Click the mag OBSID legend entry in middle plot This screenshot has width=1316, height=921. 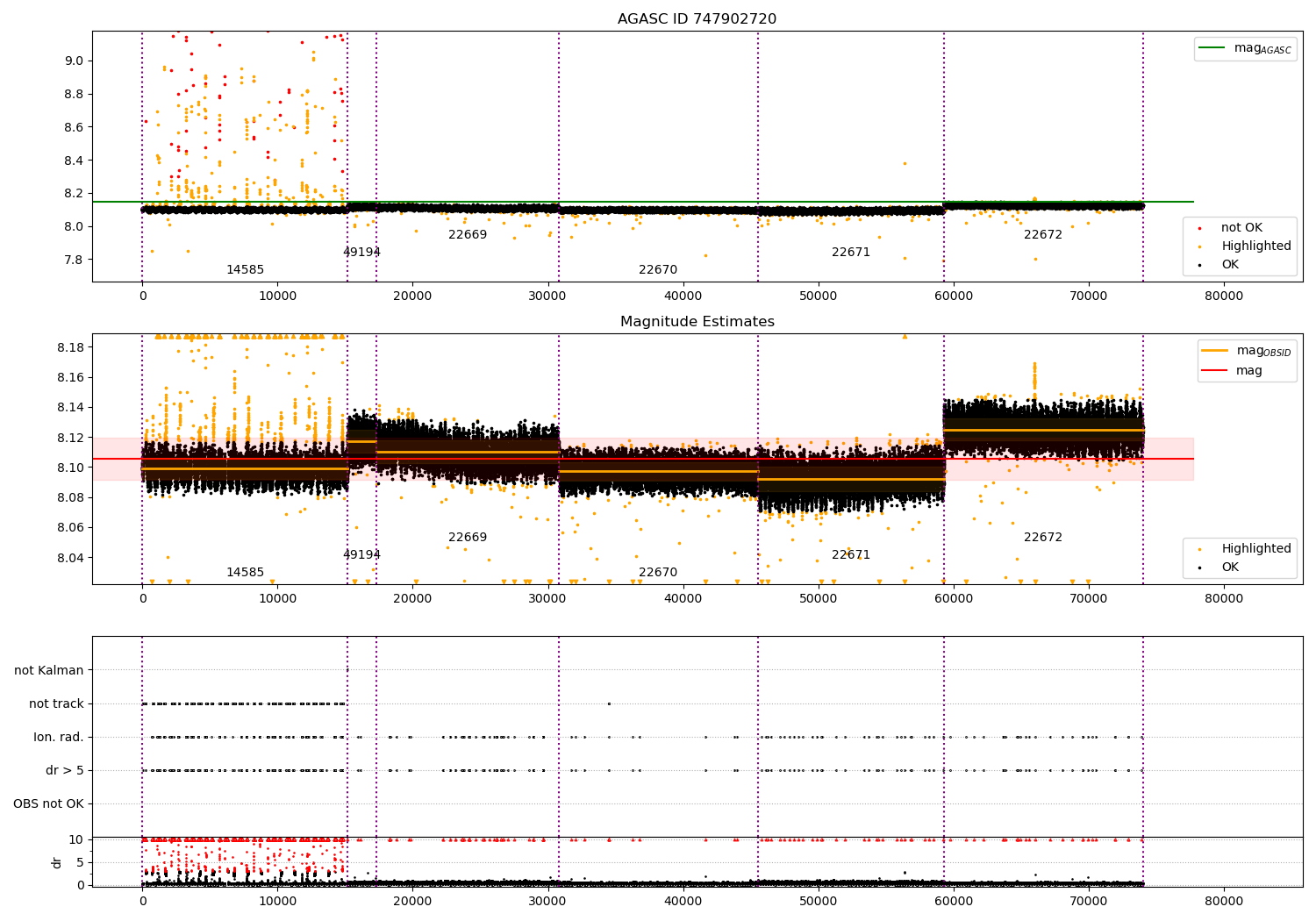[1246, 351]
